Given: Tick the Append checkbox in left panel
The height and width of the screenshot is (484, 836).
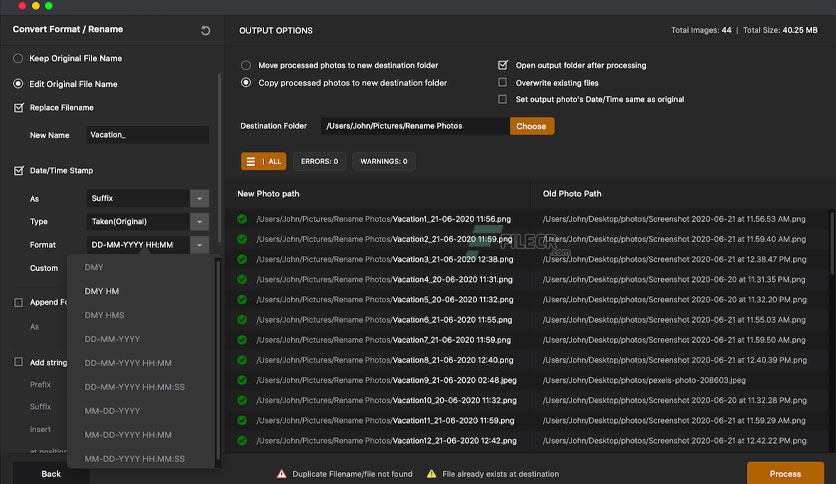Looking at the screenshot, I should pyautogui.click(x=19, y=302).
